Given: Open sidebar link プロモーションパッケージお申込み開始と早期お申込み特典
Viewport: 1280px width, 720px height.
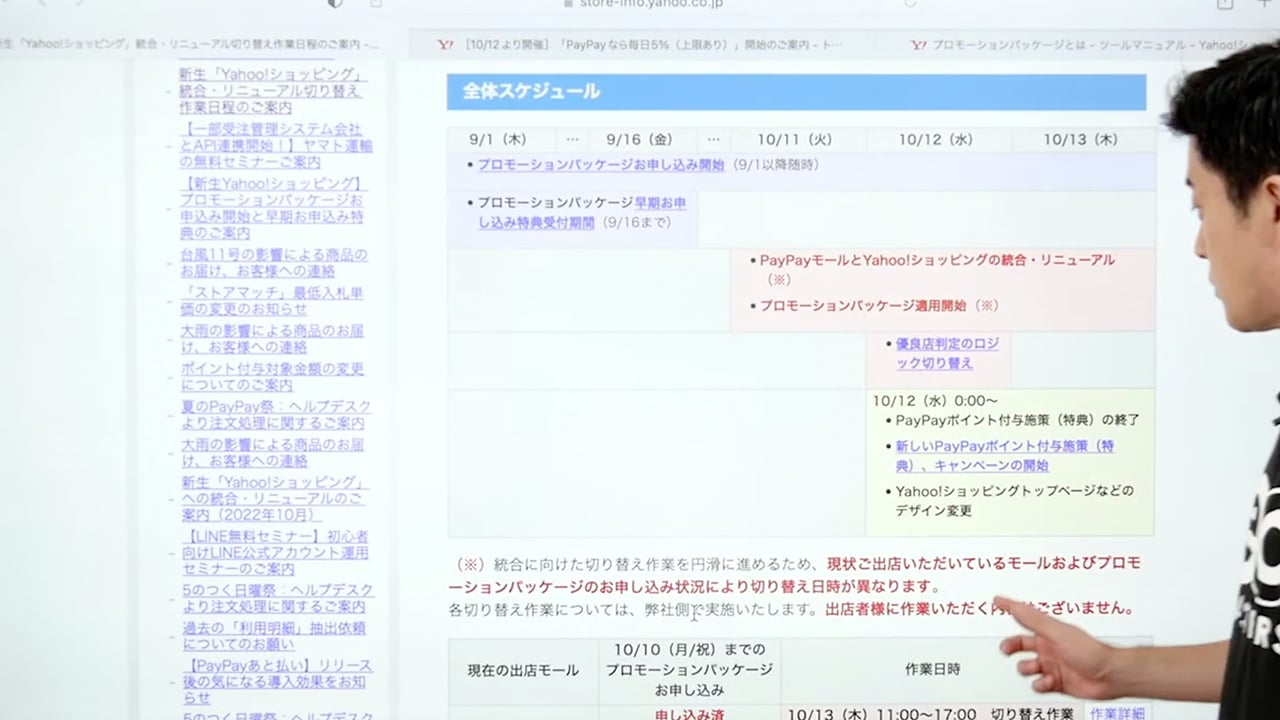Looking at the screenshot, I should [273, 208].
